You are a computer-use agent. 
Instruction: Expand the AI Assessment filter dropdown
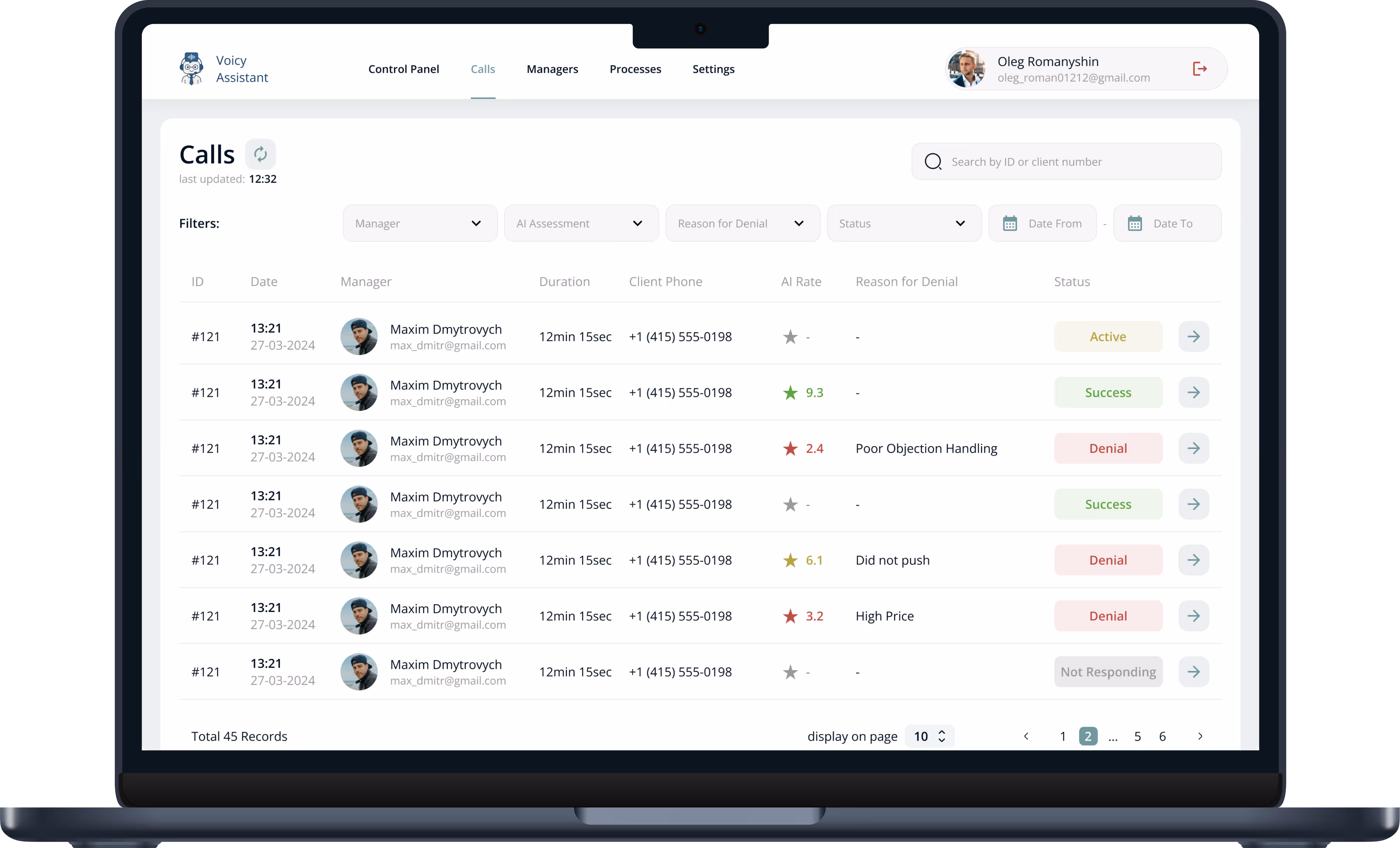click(581, 223)
